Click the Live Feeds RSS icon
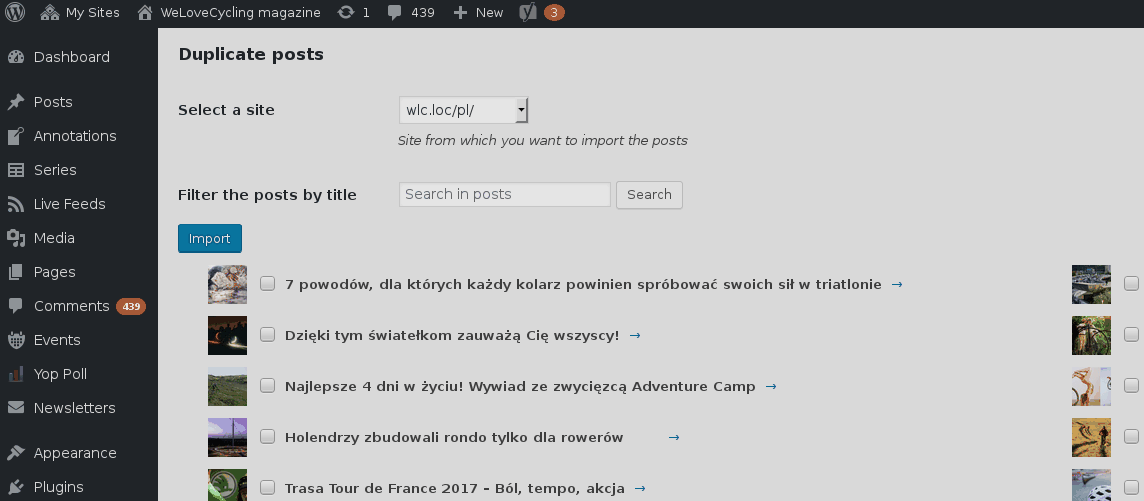1144x501 pixels. (16, 204)
